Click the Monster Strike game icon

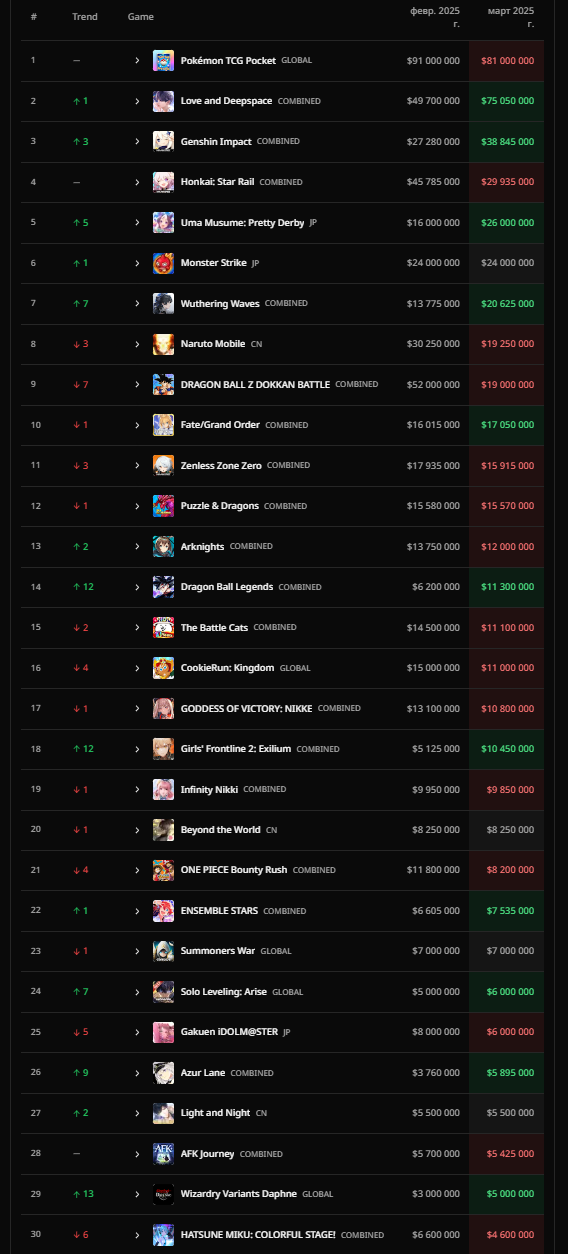(x=163, y=263)
